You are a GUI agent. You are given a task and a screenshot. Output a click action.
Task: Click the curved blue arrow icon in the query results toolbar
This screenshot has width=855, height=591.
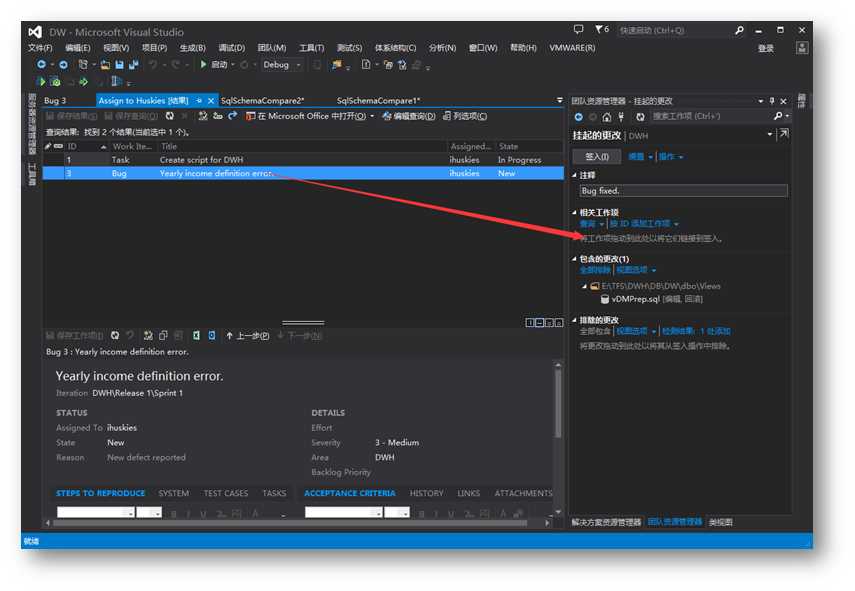pos(233,116)
